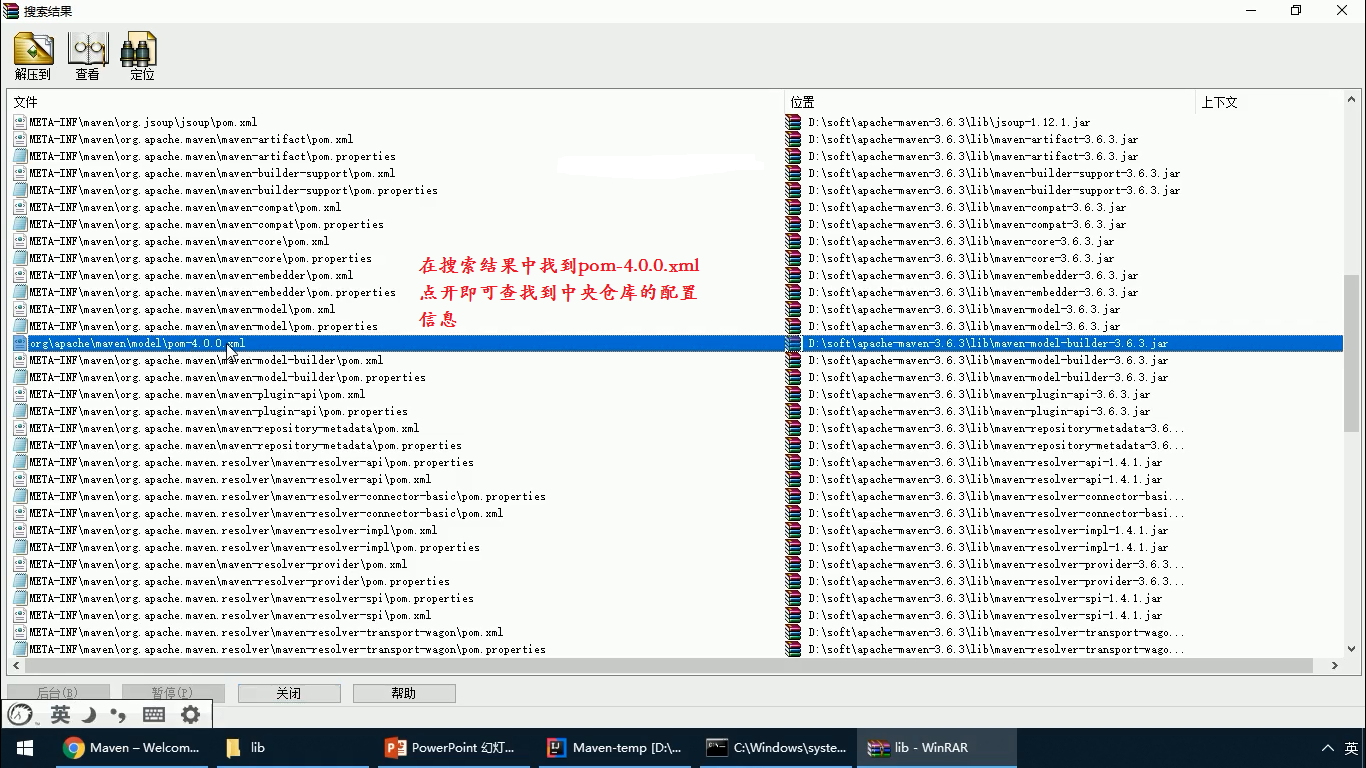Toggle the IME moon (half-width) icon
The height and width of the screenshot is (768, 1366).
tap(89, 714)
